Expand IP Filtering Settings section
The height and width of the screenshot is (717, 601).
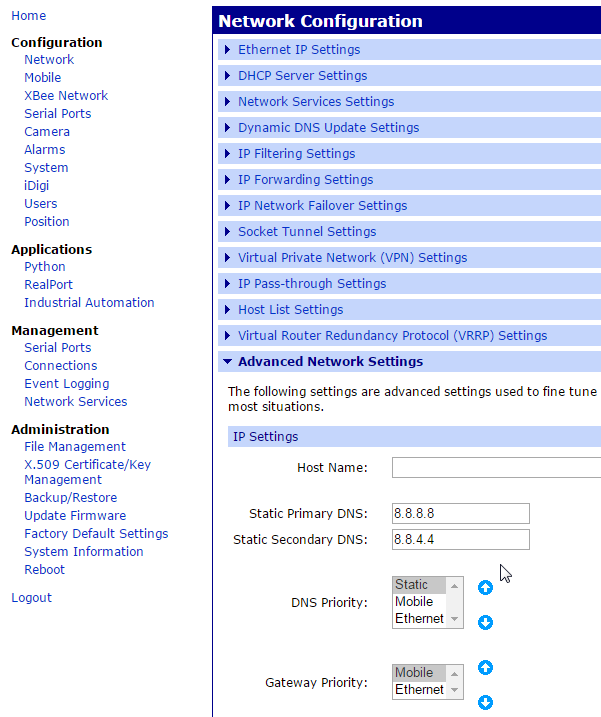(x=296, y=154)
